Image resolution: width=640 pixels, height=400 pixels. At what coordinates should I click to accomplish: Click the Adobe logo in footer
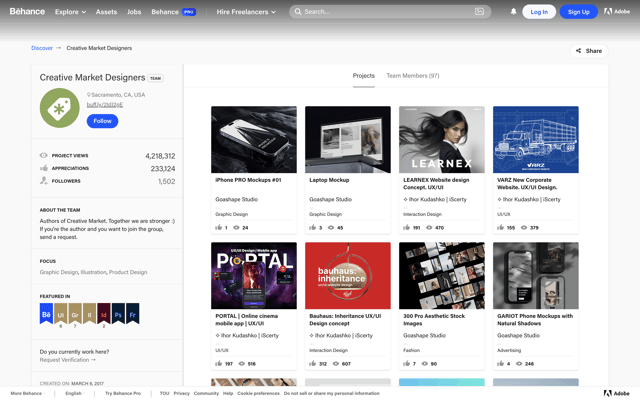617,393
